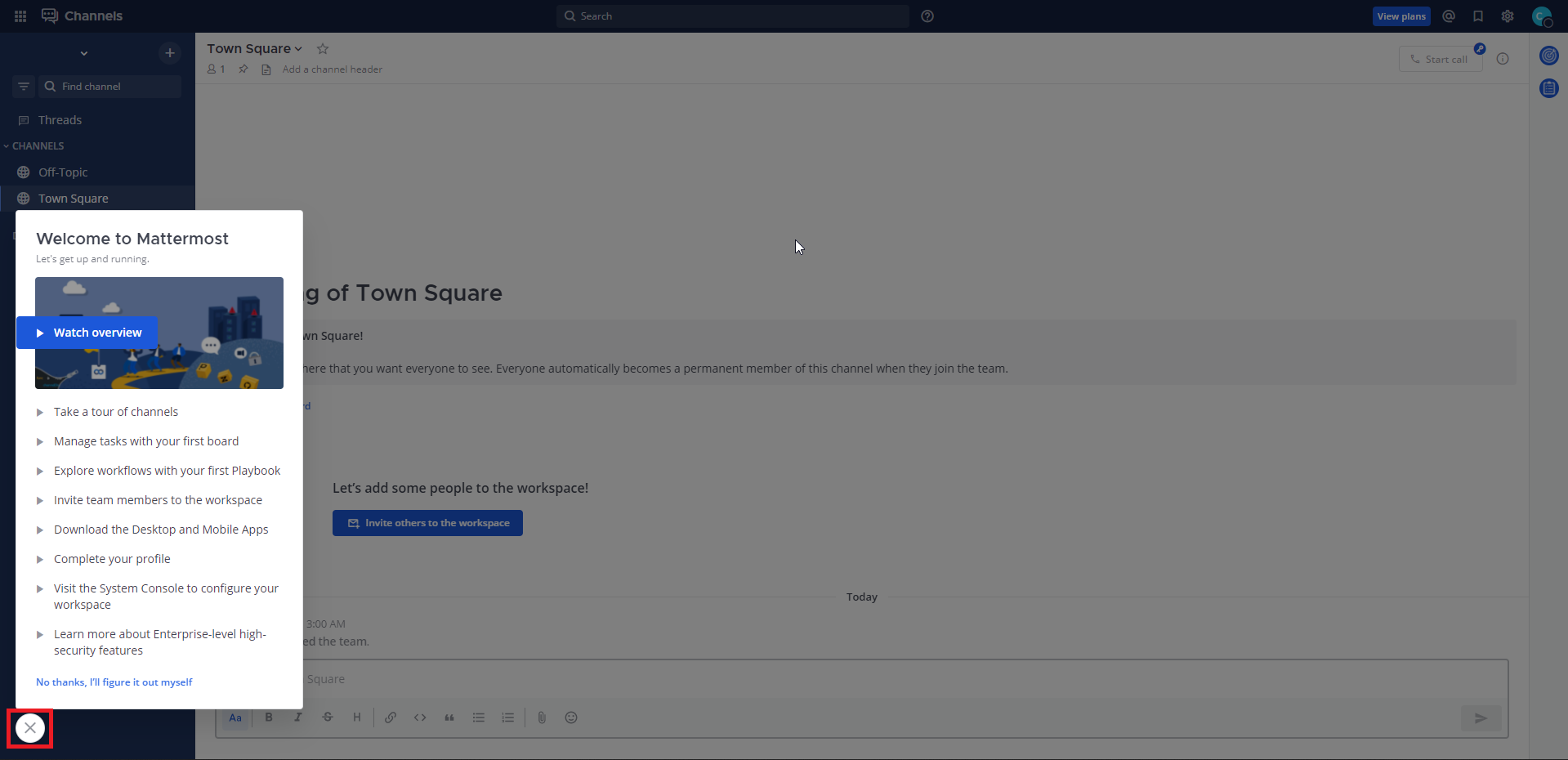Send the message with arrow button
Image resolution: width=1568 pixels, height=760 pixels.
[x=1481, y=718]
